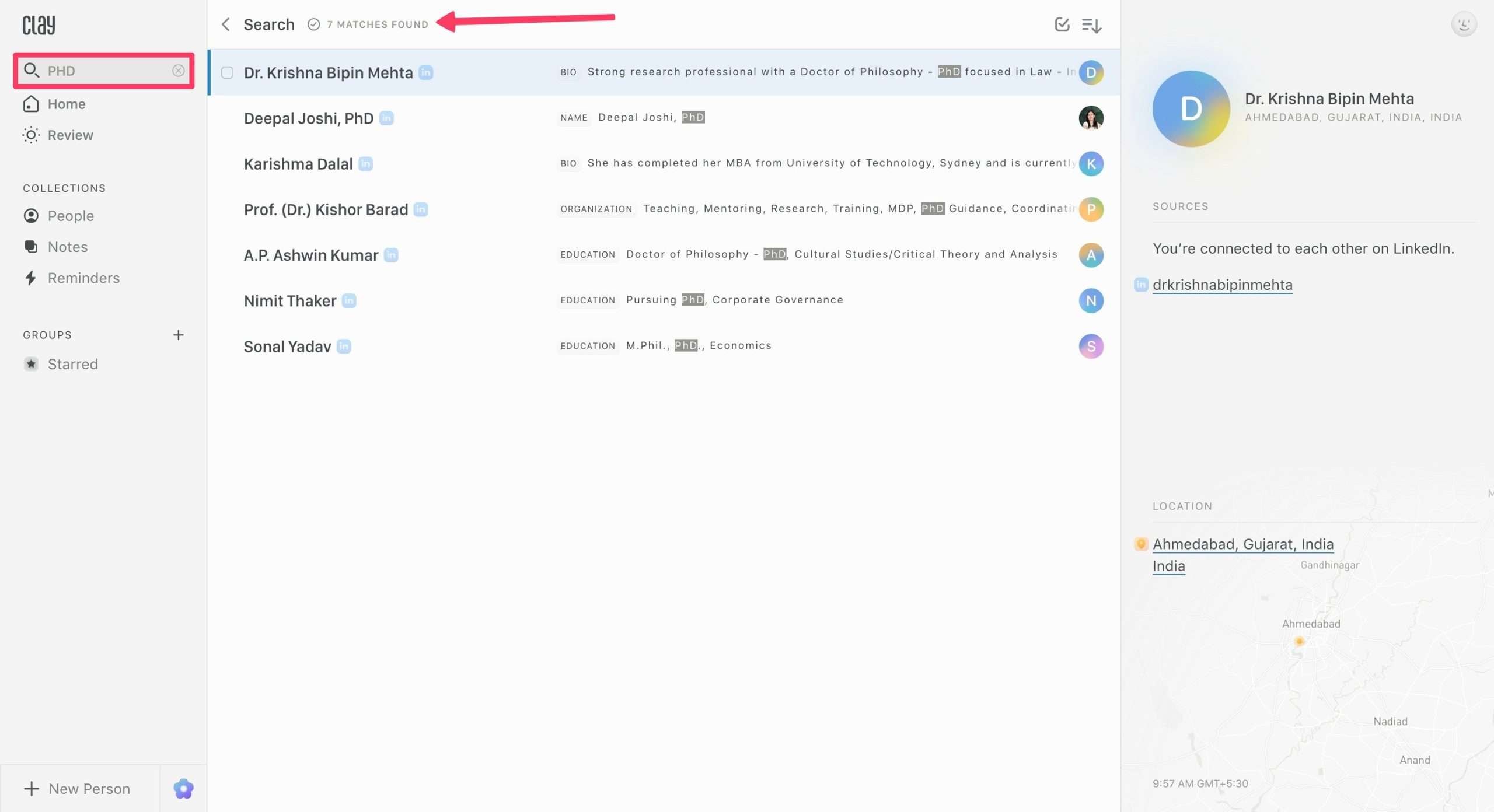
Task: Click the A avatar for Ashwin Kumar
Action: pos(1091,255)
